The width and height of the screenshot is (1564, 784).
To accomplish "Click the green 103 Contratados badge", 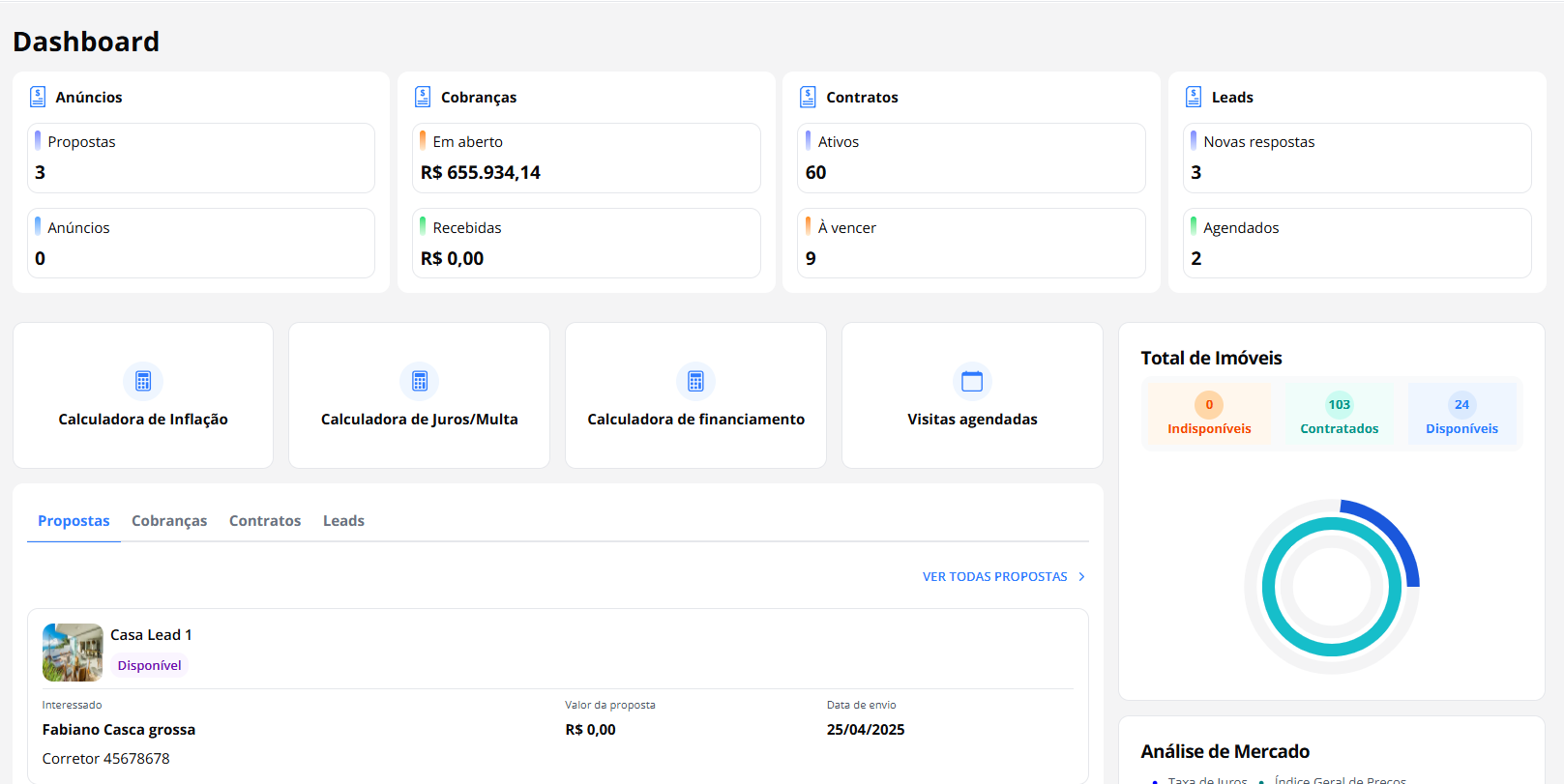I will [x=1340, y=405].
